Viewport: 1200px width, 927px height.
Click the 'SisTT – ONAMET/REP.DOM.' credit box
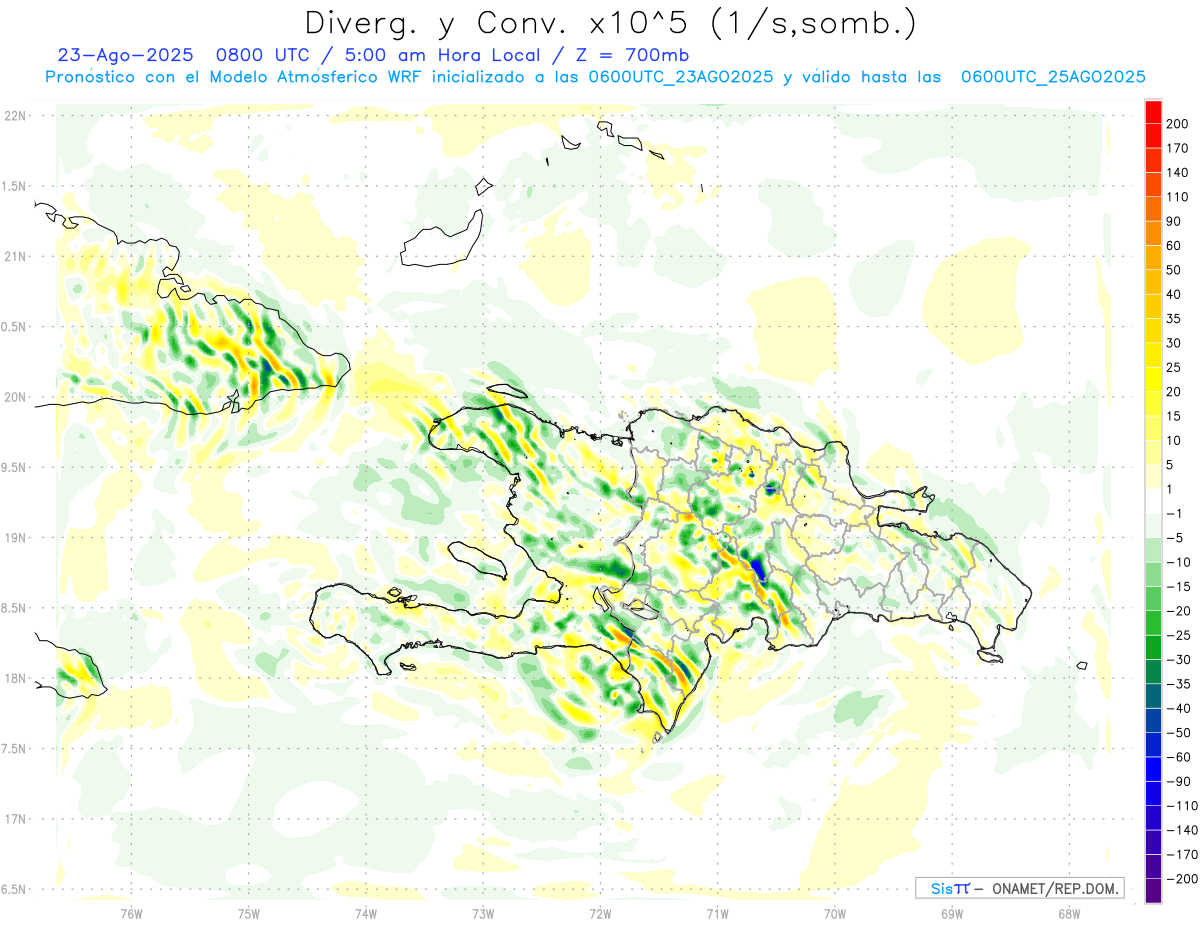(x=1020, y=888)
